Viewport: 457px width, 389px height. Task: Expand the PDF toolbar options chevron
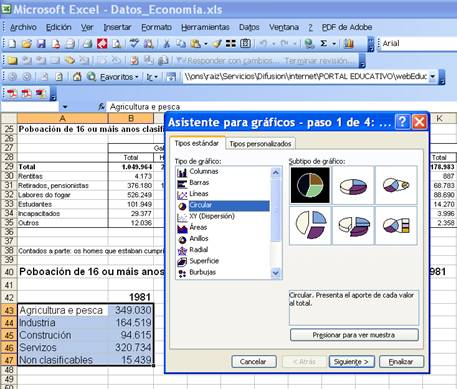[53, 94]
